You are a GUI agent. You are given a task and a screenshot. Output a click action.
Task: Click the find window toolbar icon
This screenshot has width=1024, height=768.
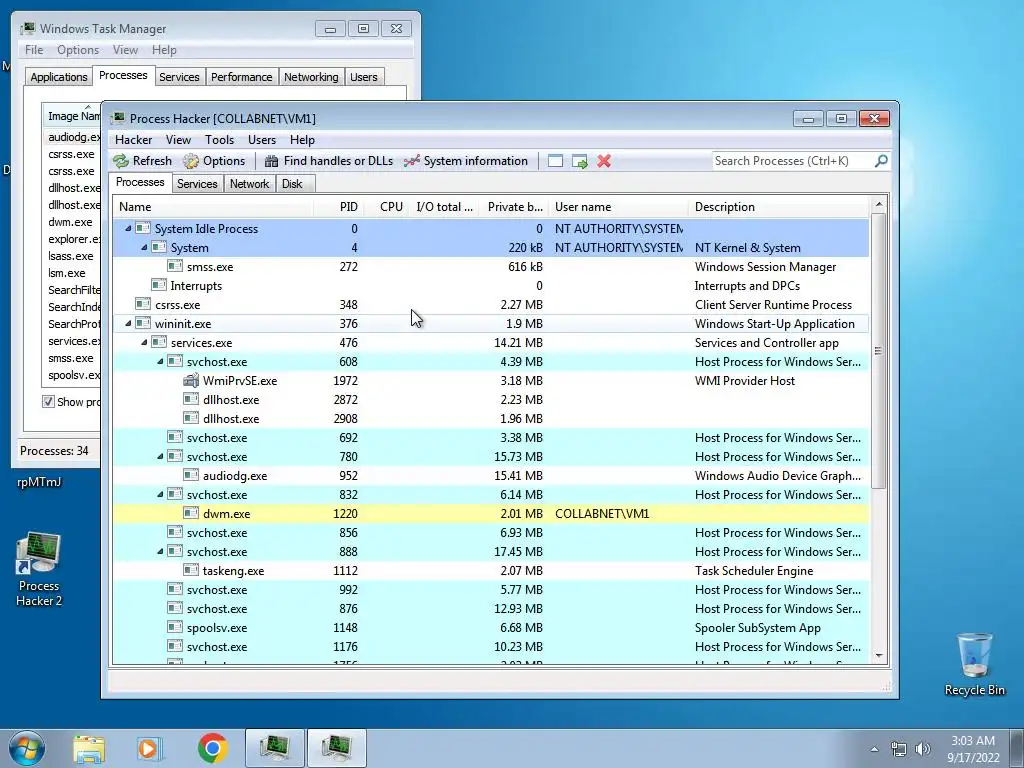pos(555,161)
